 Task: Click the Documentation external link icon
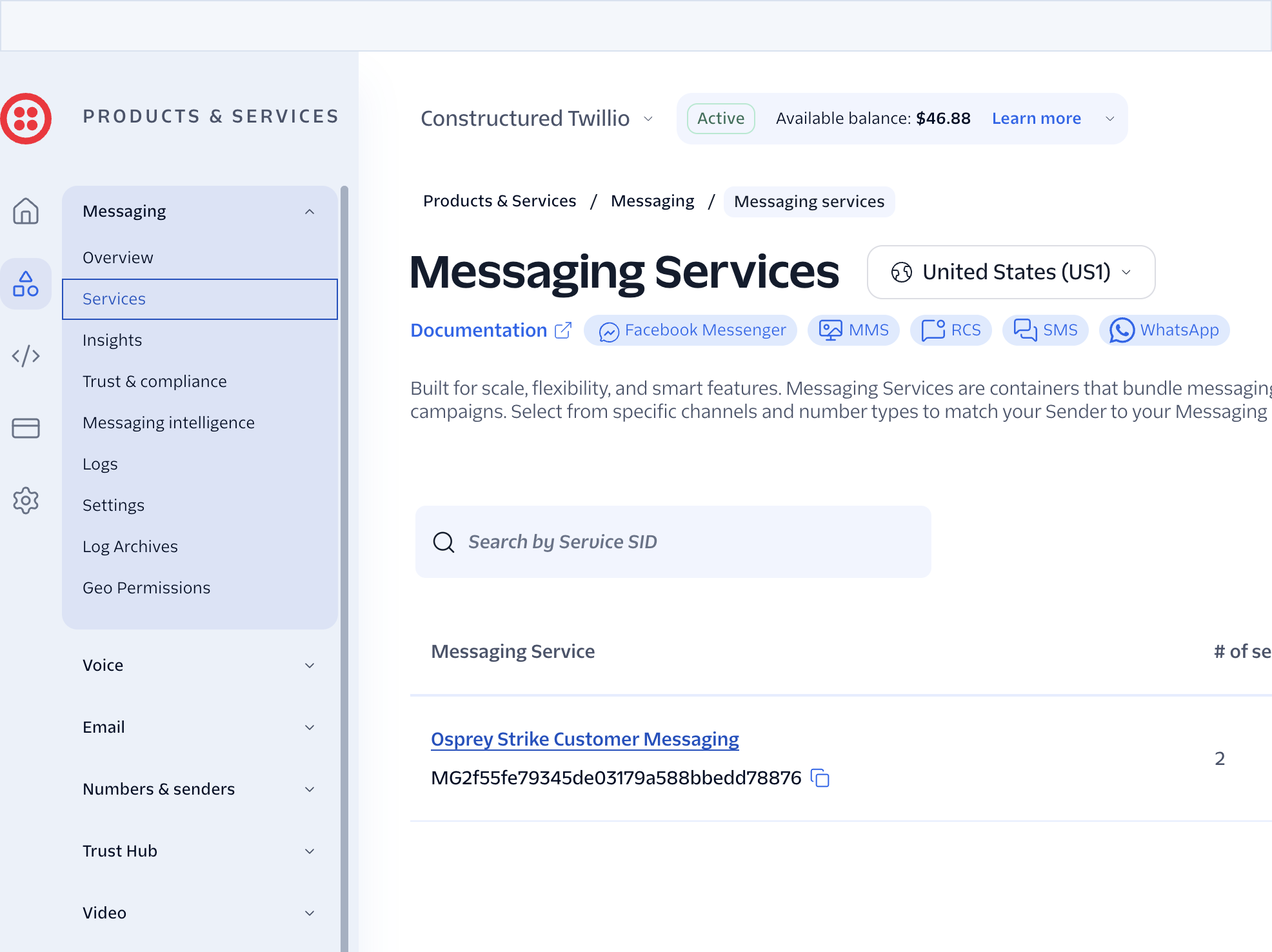563,330
